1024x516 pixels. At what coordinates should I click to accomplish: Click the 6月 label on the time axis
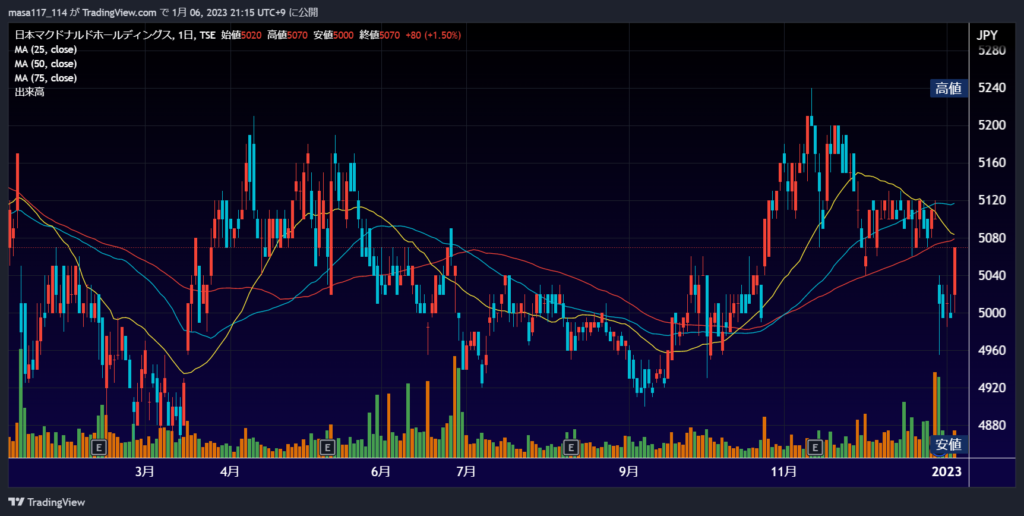pos(381,471)
